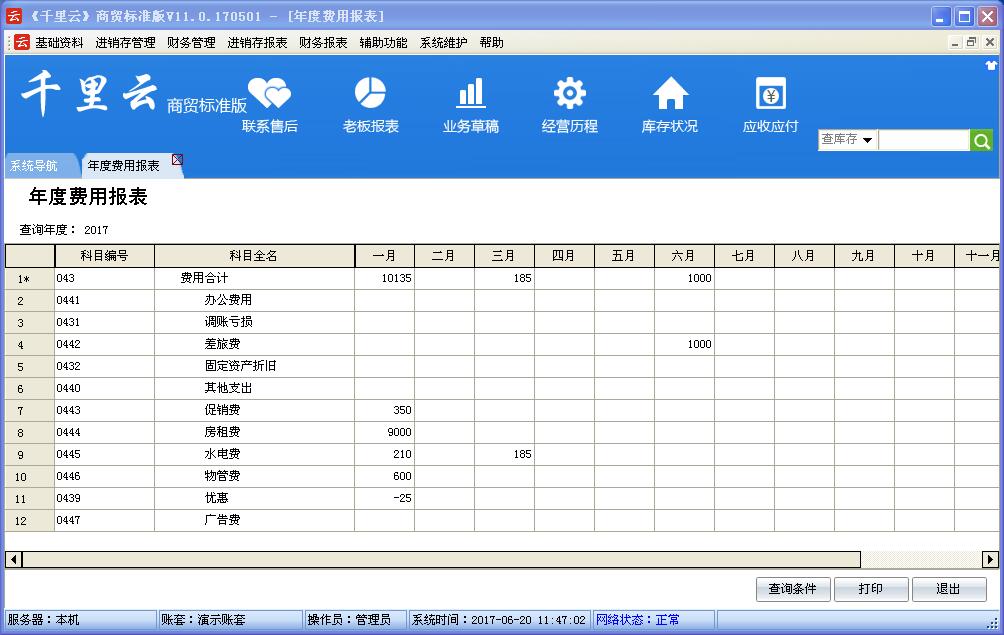Select the 房租费 row
This screenshot has height=635, width=1004.
[222, 432]
